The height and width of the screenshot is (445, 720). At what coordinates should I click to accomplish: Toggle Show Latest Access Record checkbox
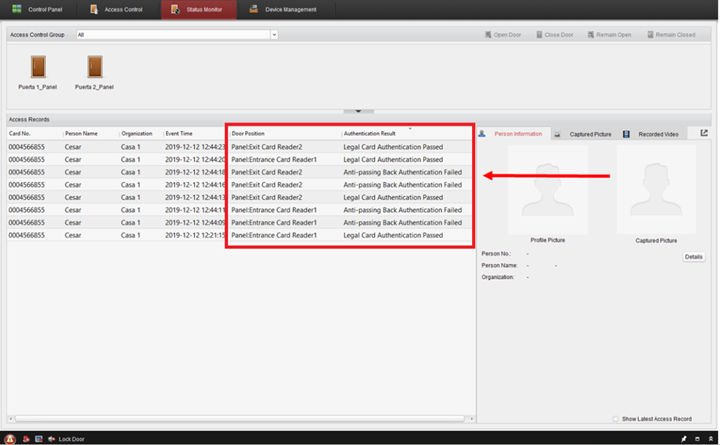point(615,419)
